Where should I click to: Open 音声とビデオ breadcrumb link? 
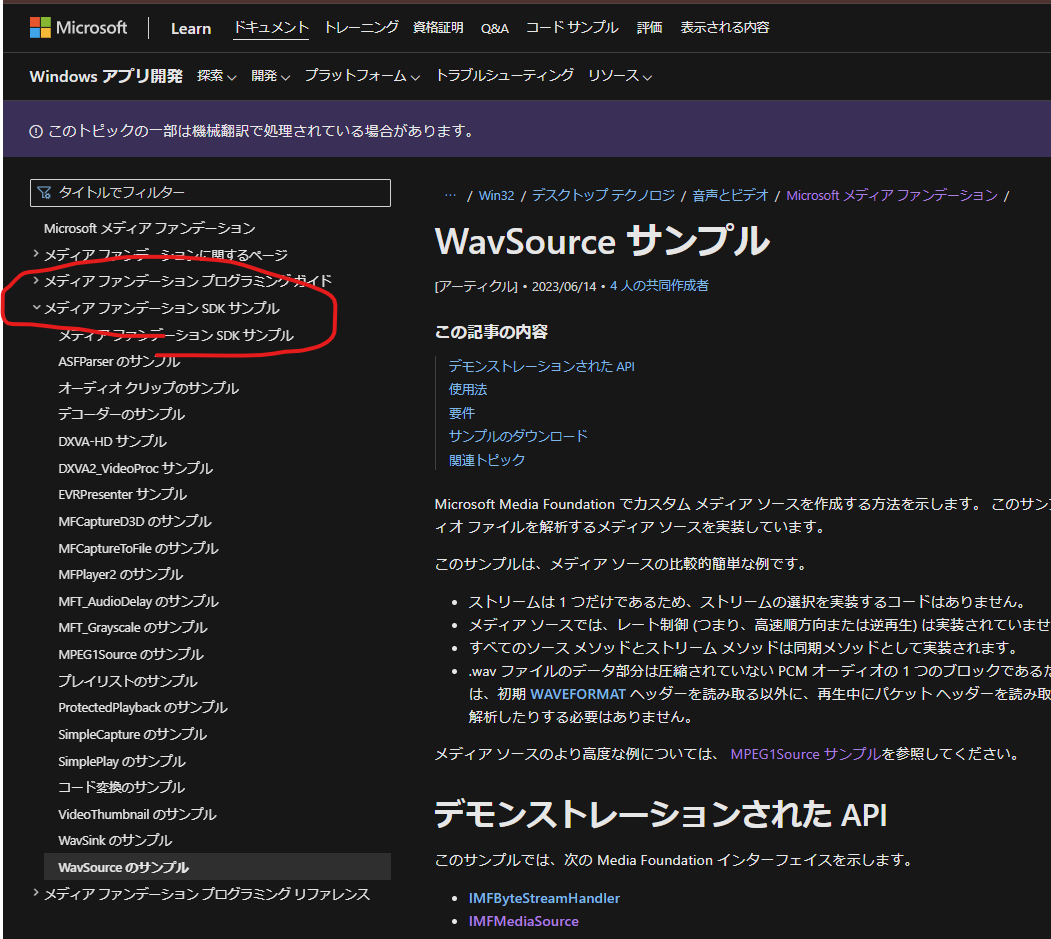click(731, 196)
